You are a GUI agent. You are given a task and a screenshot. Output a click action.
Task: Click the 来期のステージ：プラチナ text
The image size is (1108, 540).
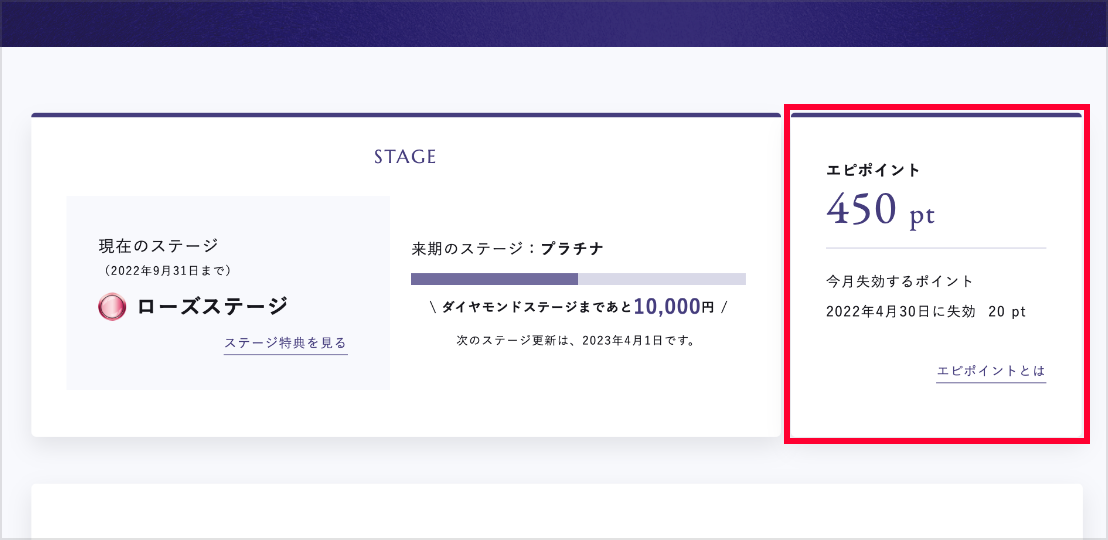[507, 249]
